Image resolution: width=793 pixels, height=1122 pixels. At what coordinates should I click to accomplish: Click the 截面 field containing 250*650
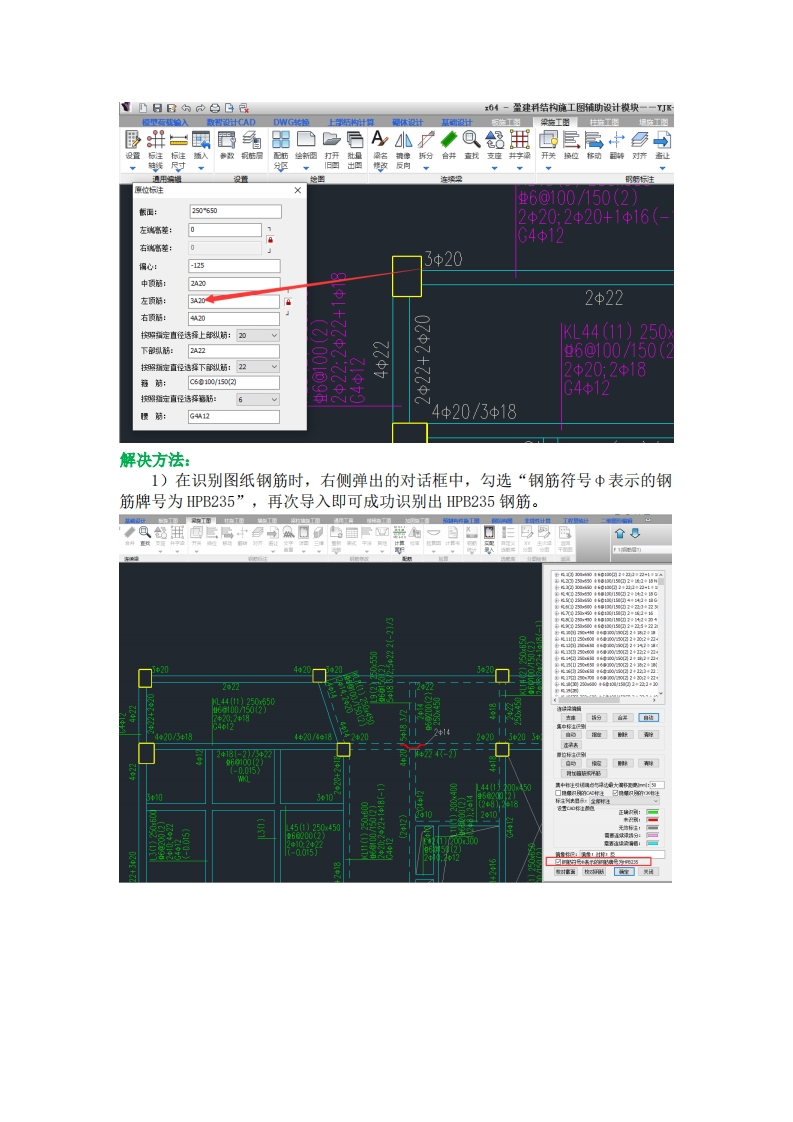(235, 211)
